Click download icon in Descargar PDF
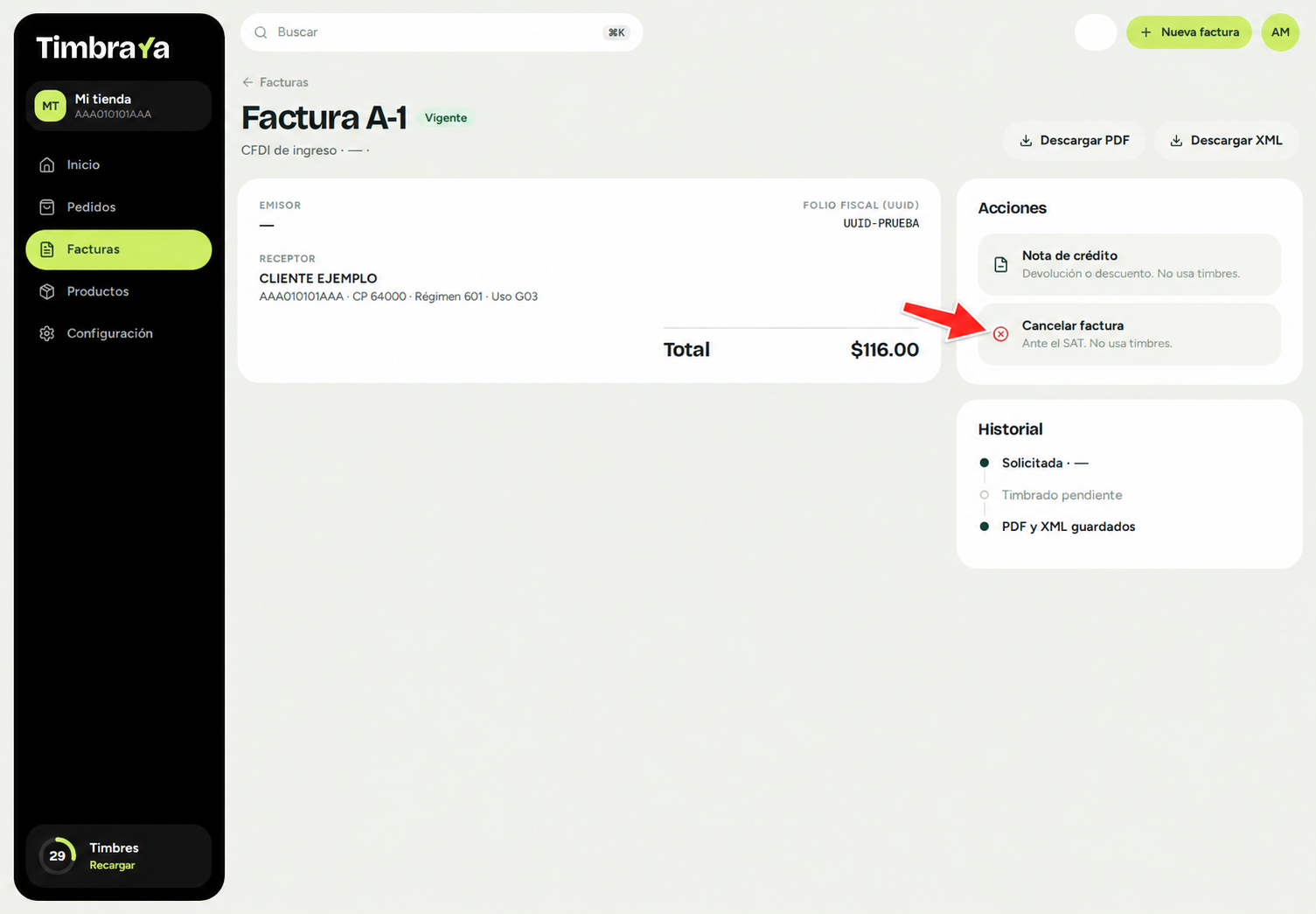Viewport: 1316px width, 914px height. point(1027,141)
